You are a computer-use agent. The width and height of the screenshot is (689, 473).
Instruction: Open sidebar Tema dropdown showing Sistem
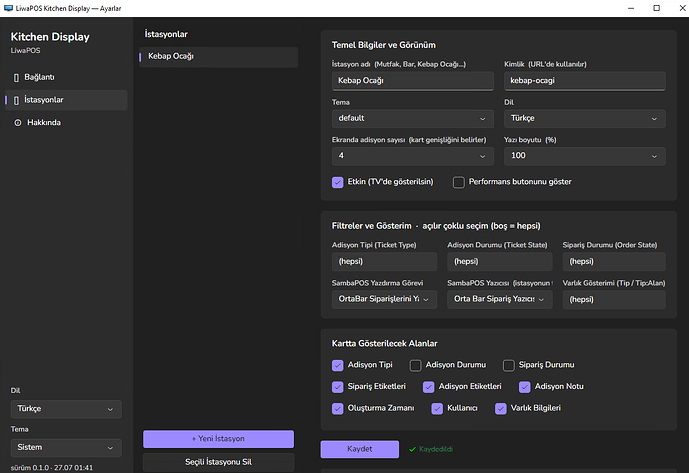point(66,448)
